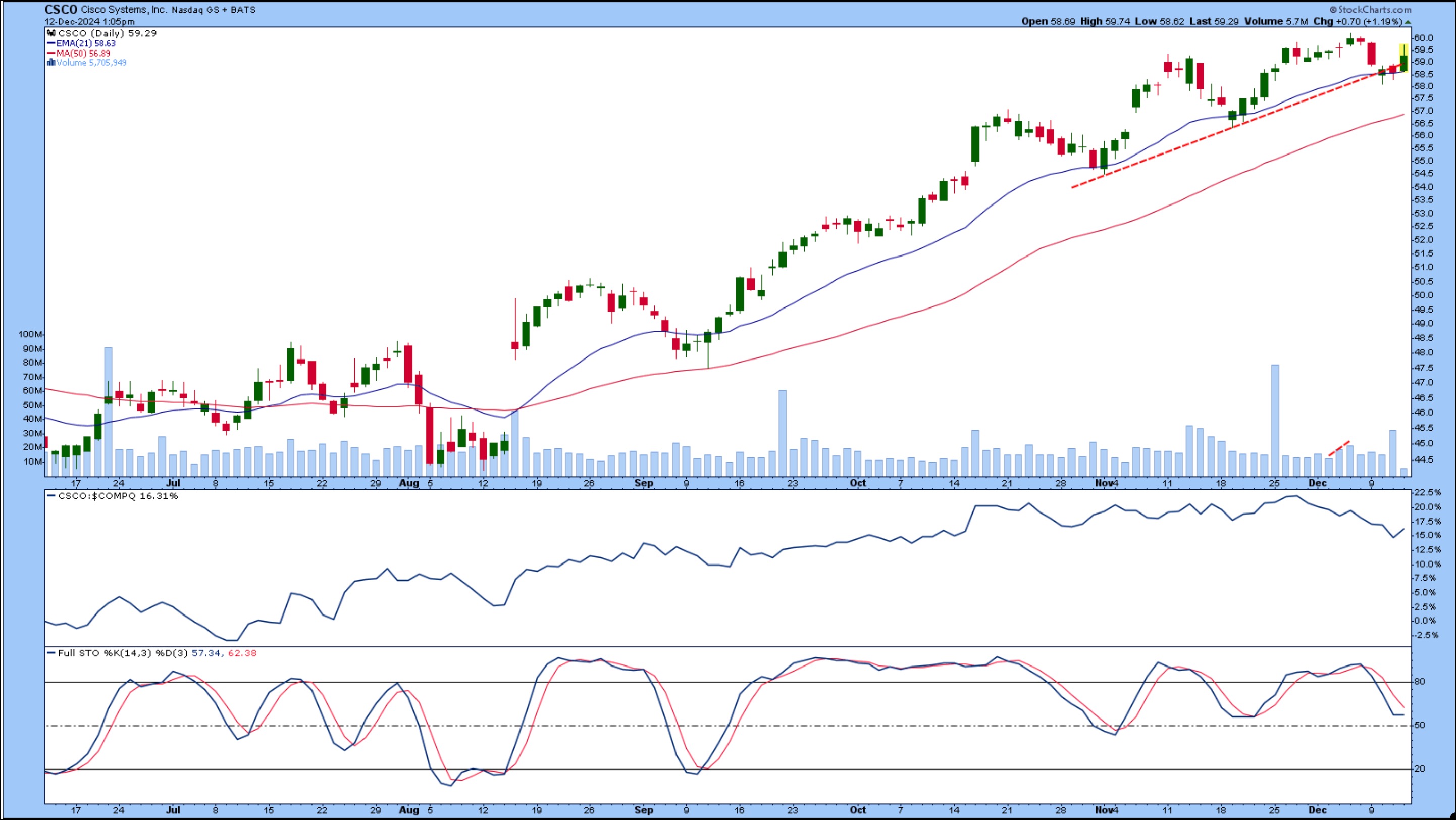1456x820 pixels.
Task: Click the Volume 5.7M value in the header
Action: tap(1276, 22)
